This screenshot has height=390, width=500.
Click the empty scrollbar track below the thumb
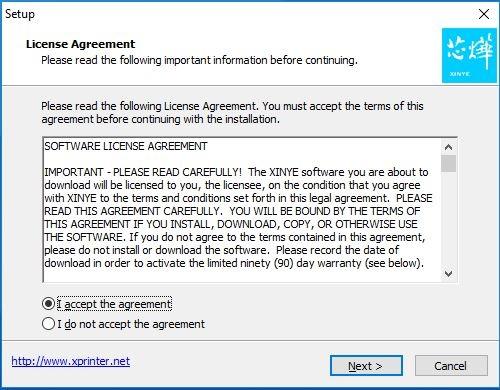[448, 219]
